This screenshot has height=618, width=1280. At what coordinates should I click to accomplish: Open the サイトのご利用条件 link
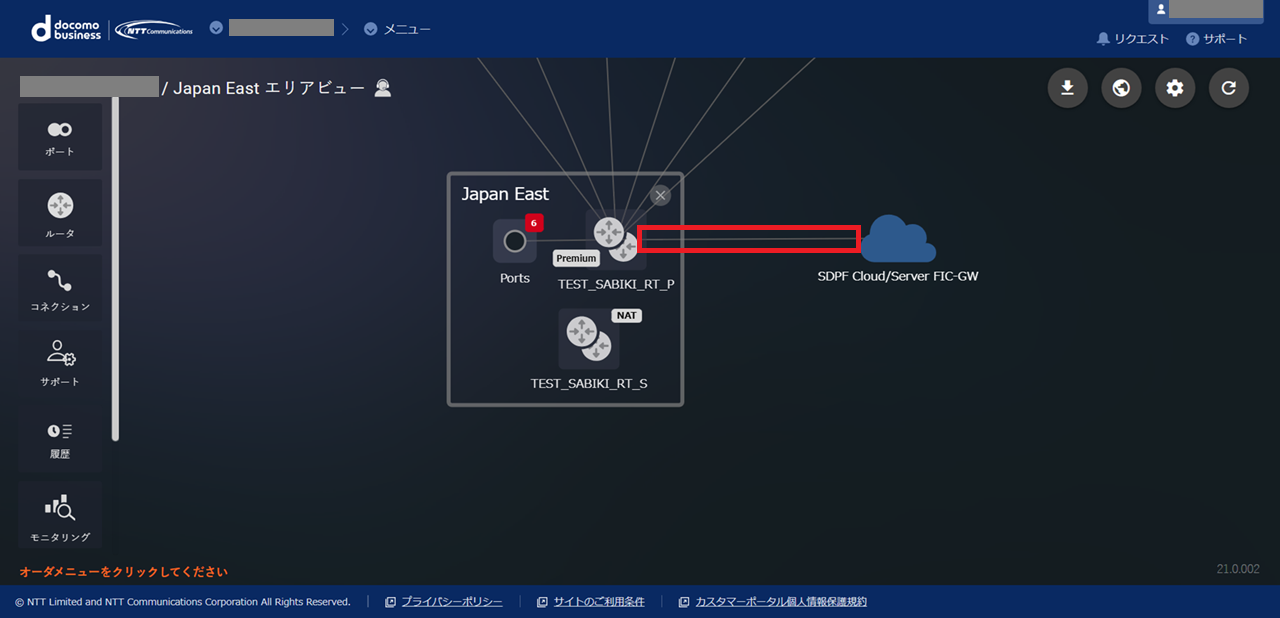point(599,602)
